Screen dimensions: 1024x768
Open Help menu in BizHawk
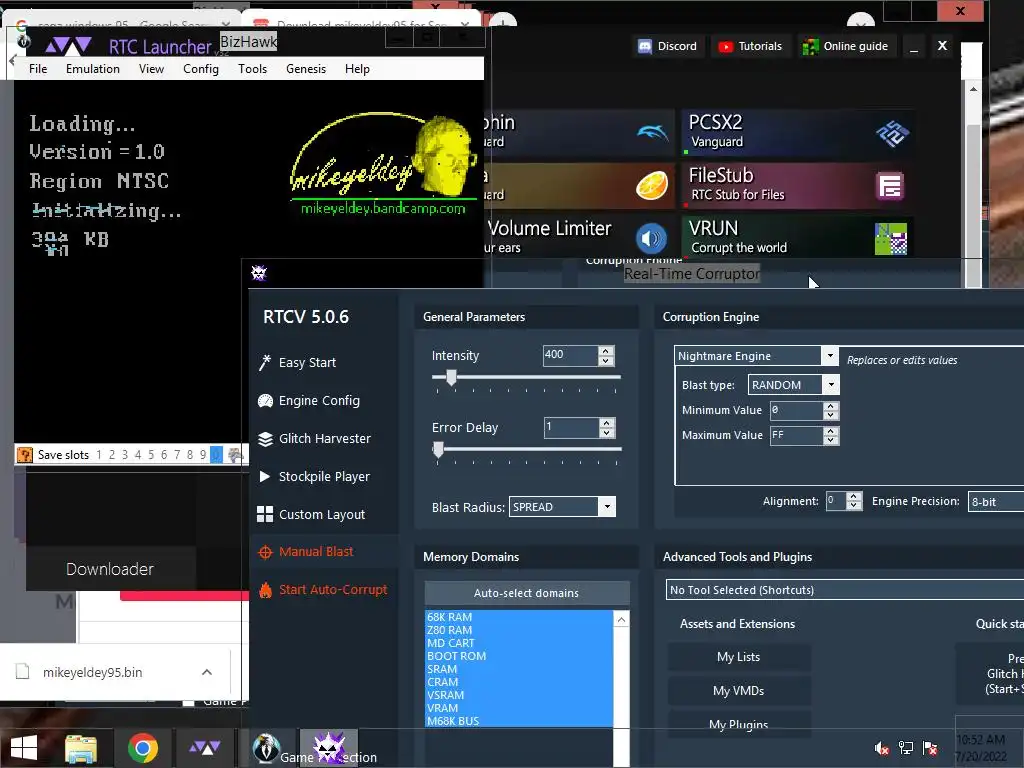(357, 69)
